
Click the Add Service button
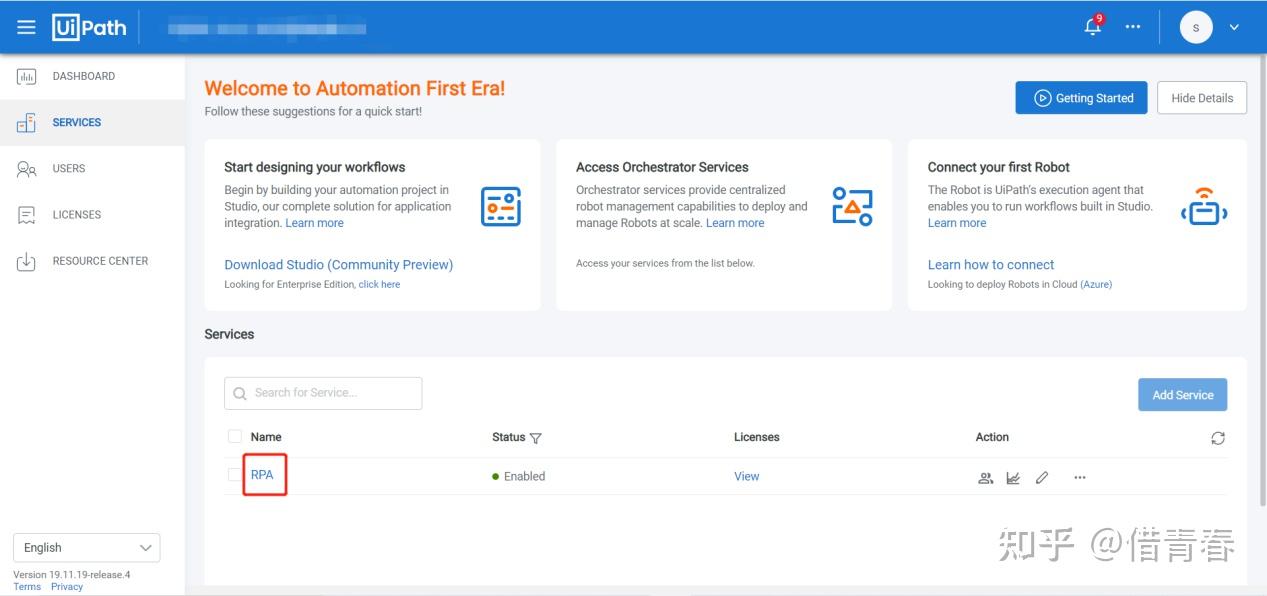pyautogui.click(x=1182, y=394)
